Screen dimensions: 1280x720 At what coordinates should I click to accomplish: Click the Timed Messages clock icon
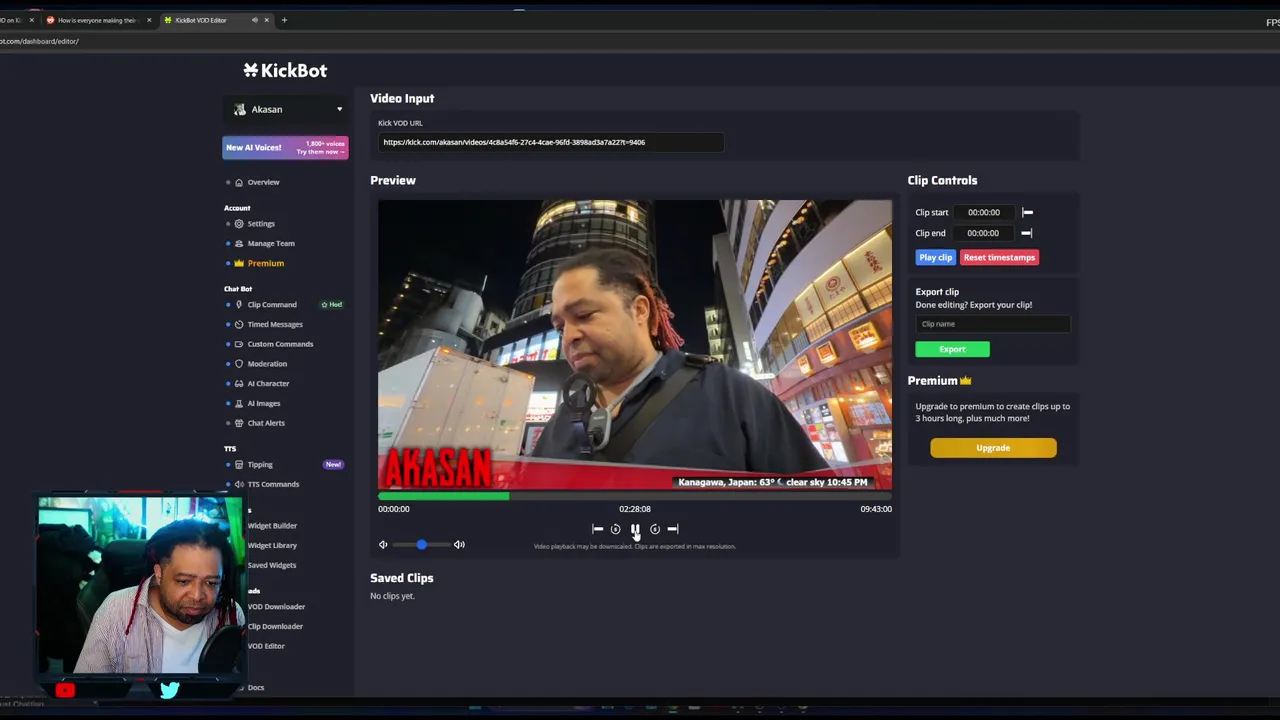pos(239,324)
